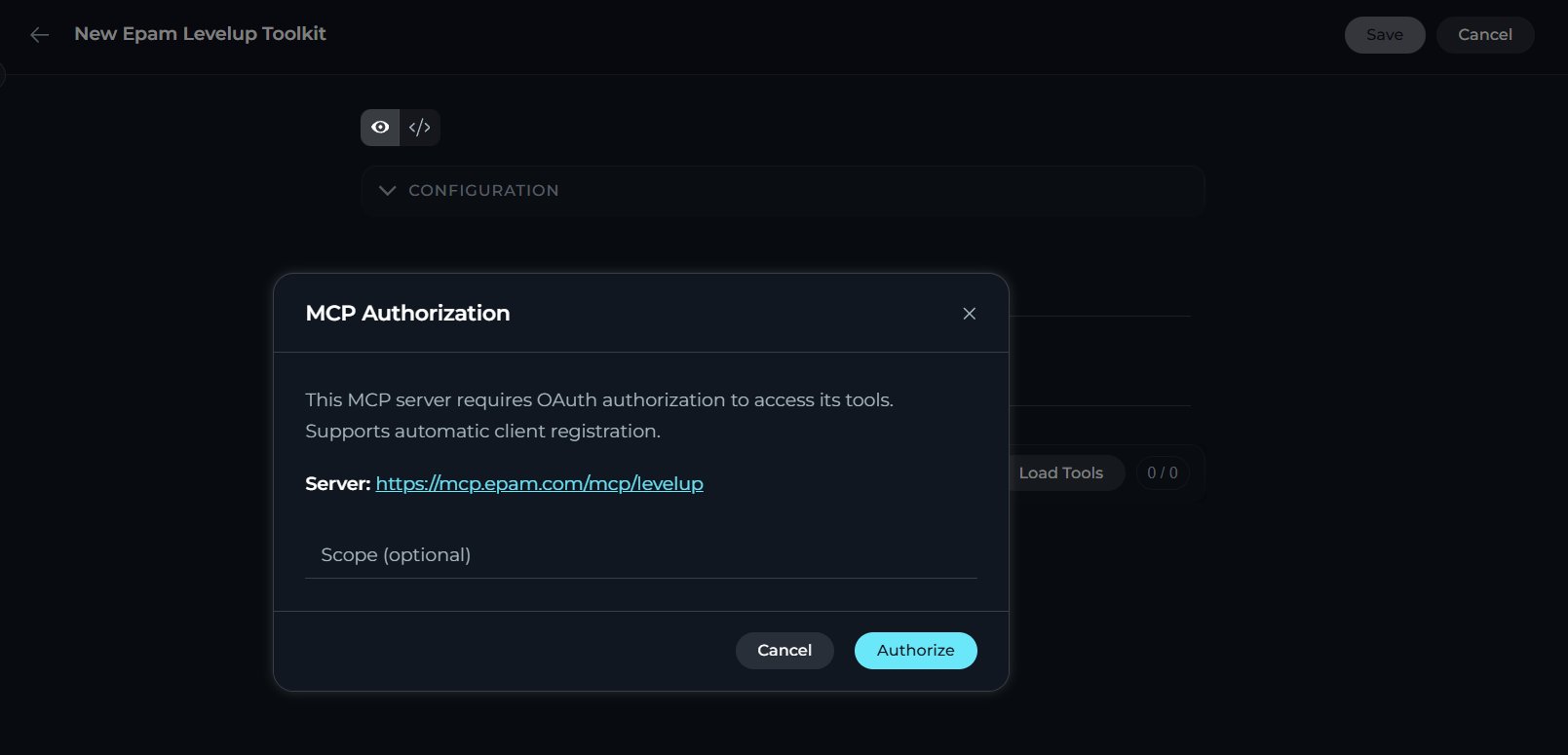1568x755 pixels.
Task: Click the Save button in header
Action: click(1385, 35)
